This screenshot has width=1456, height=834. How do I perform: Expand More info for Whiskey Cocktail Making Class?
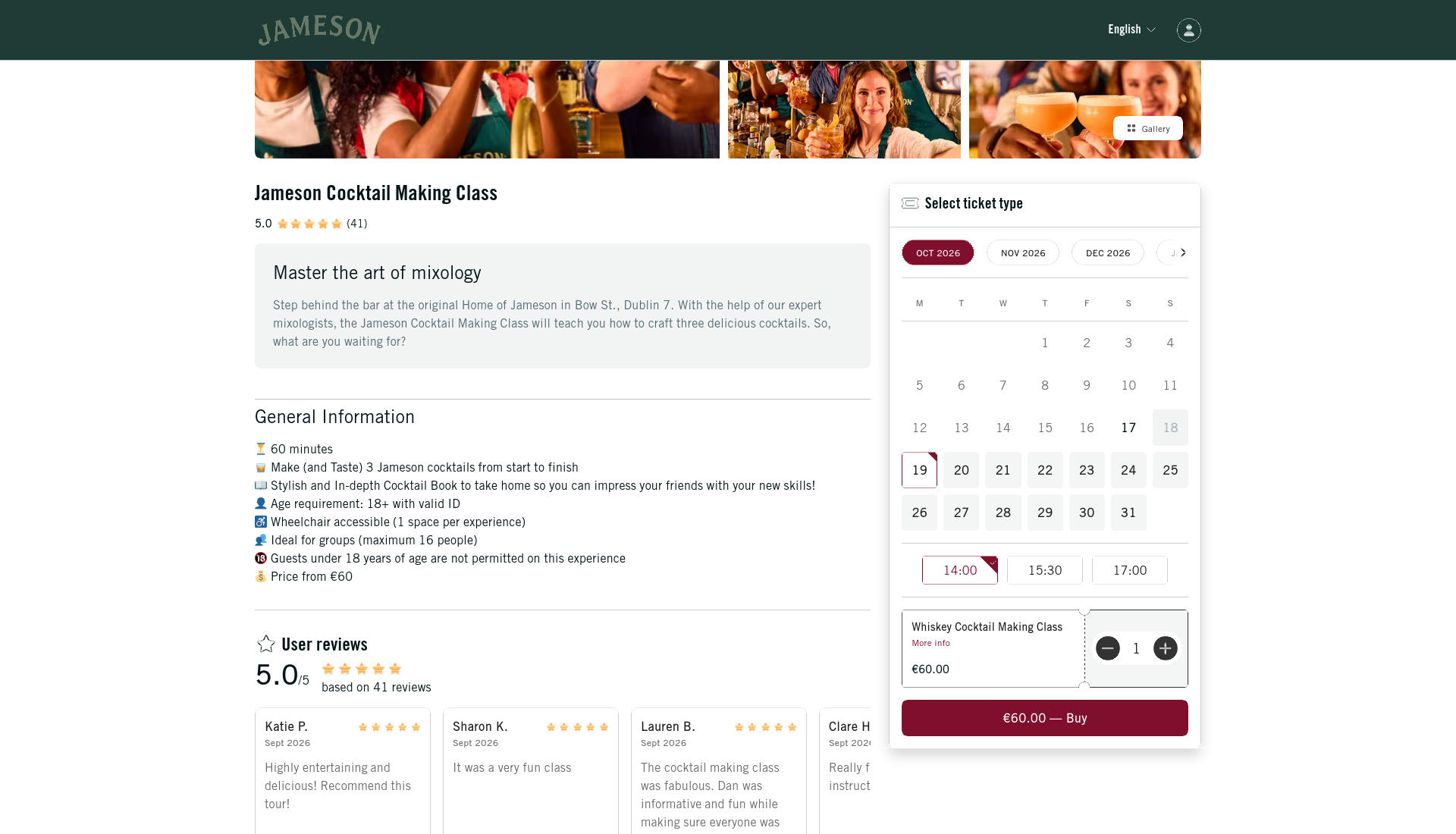coord(930,643)
